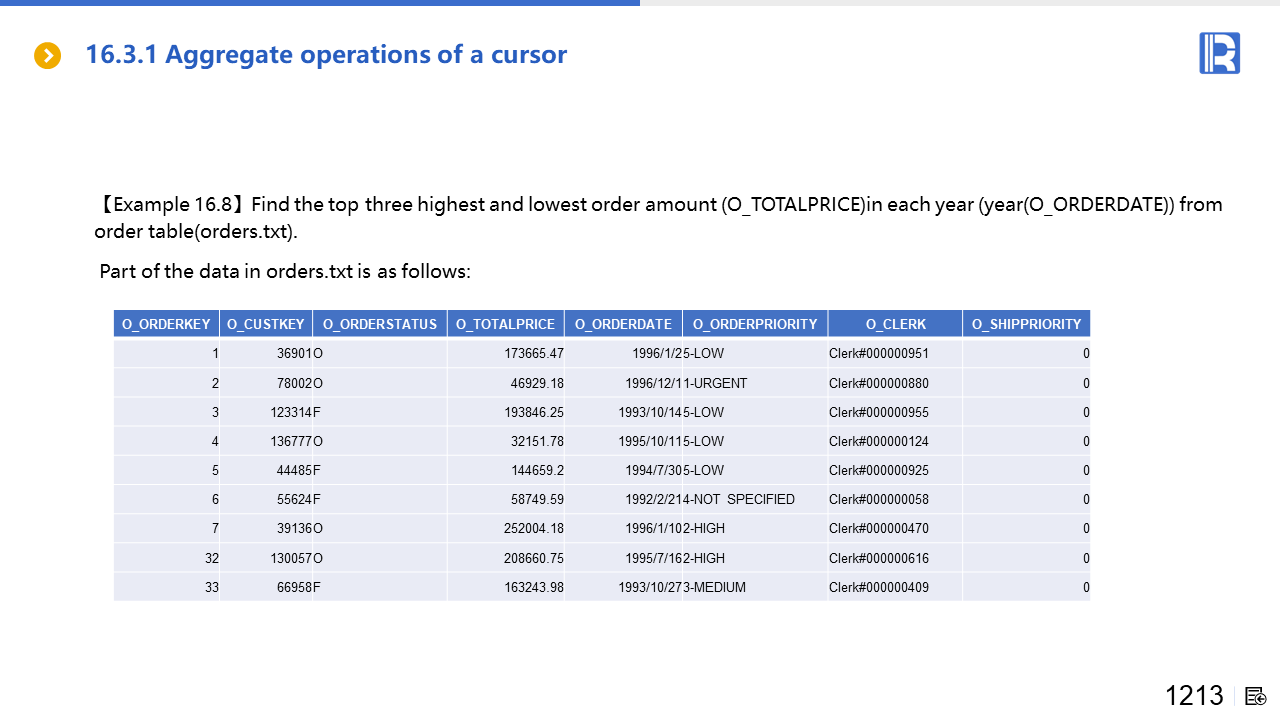Click the O_ORDERPRIORITY column header
This screenshot has width=1280, height=720.
tap(755, 324)
